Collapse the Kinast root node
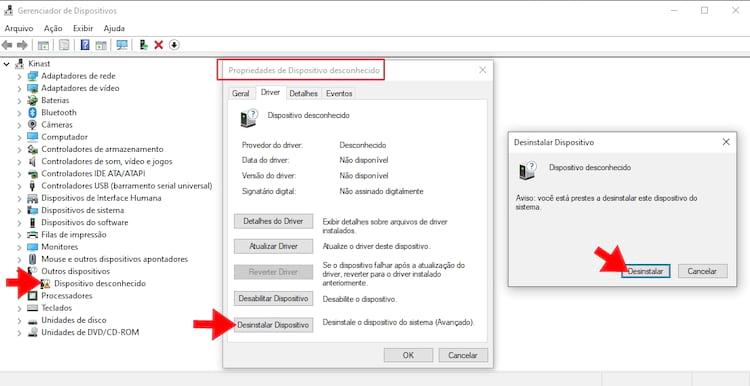750x386 pixels. 7,64
